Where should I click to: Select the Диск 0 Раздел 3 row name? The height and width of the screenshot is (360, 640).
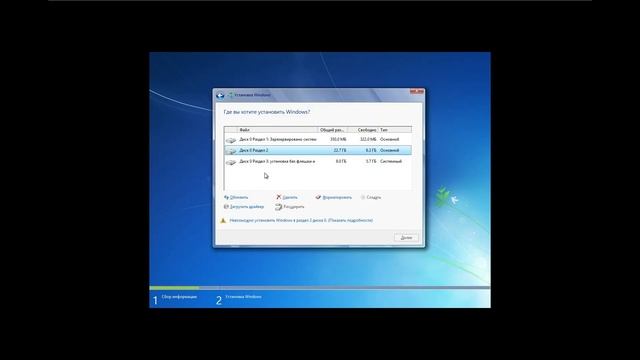[277, 162]
